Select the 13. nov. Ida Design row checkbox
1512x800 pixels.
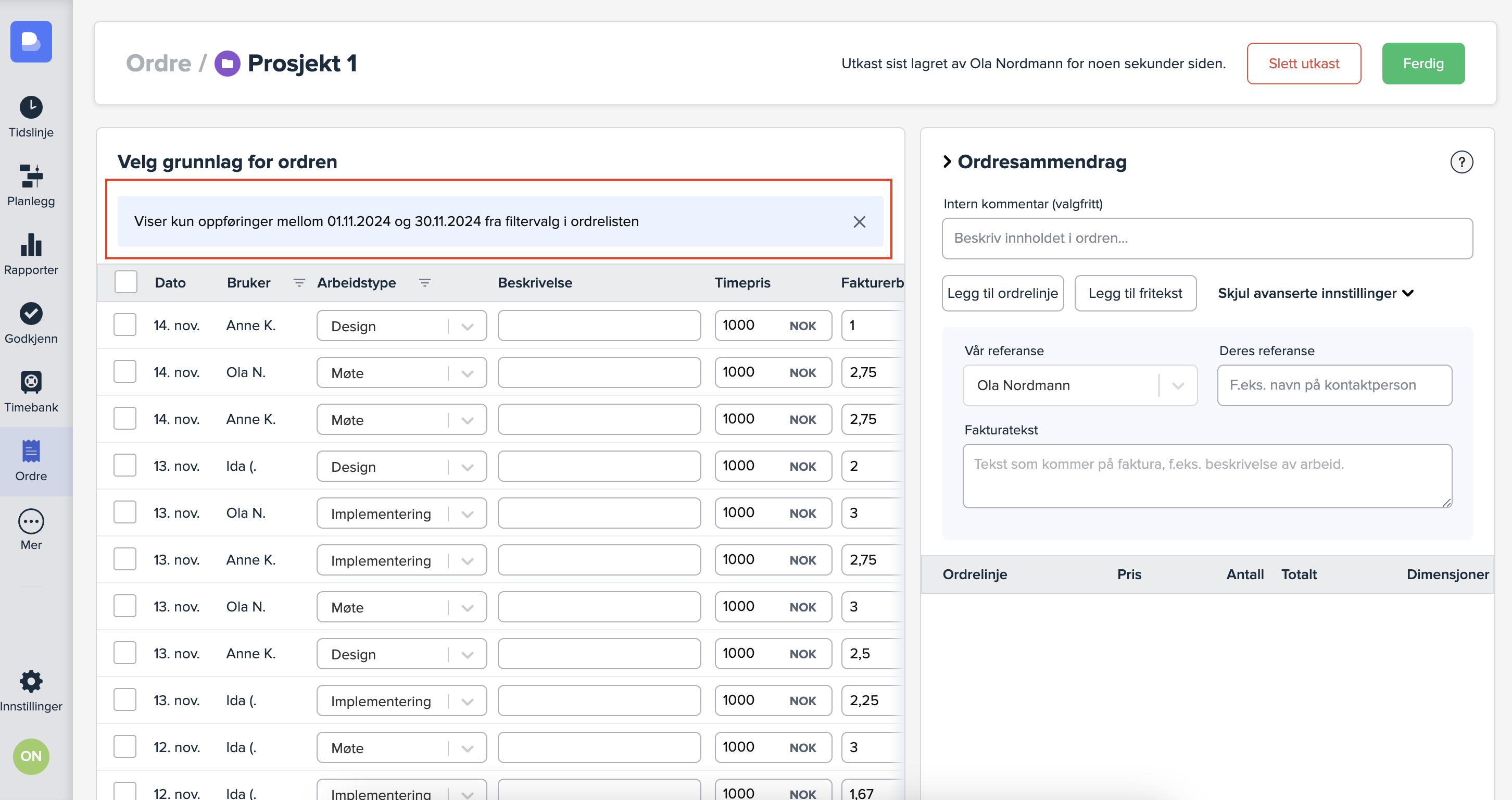click(x=124, y=466)
